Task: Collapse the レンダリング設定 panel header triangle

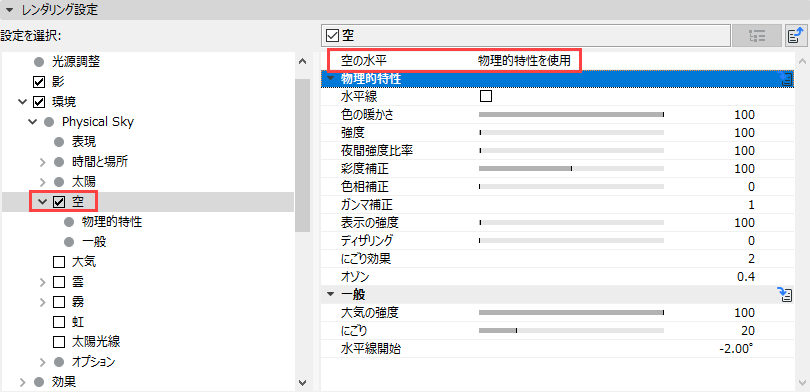Action: click(9, 9)
